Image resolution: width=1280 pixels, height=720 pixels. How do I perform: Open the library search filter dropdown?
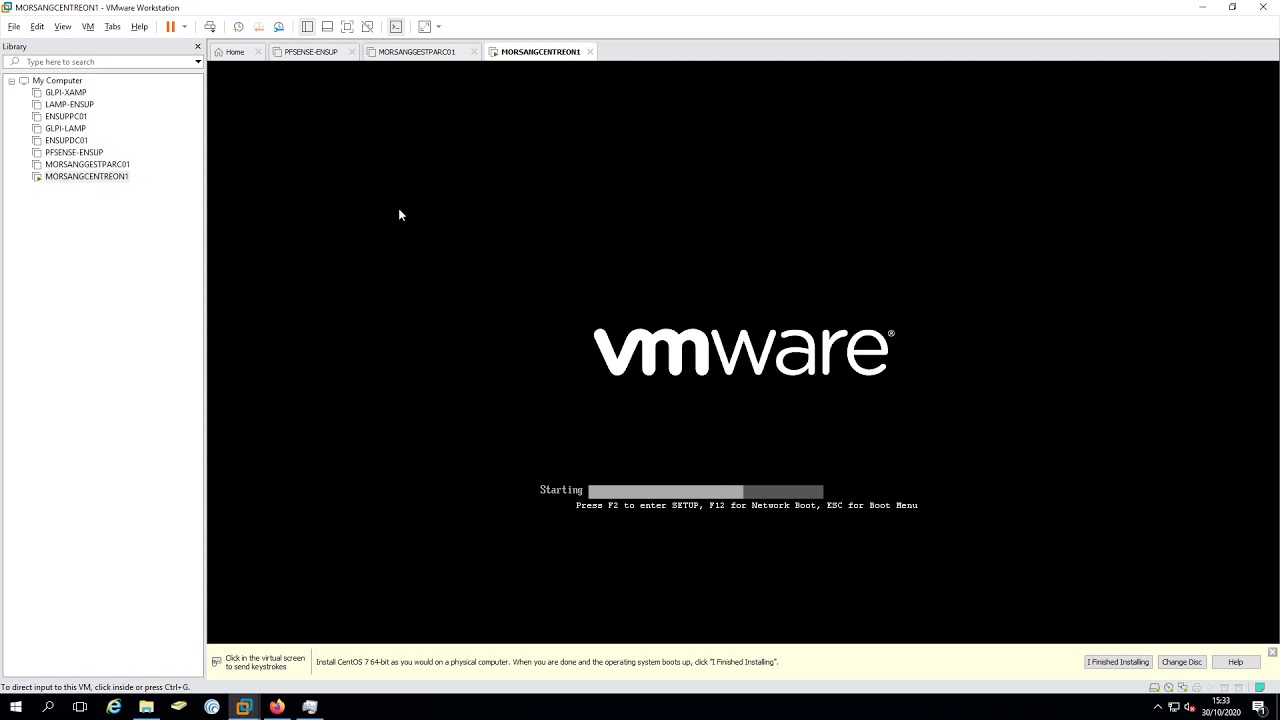pos(198,62)
